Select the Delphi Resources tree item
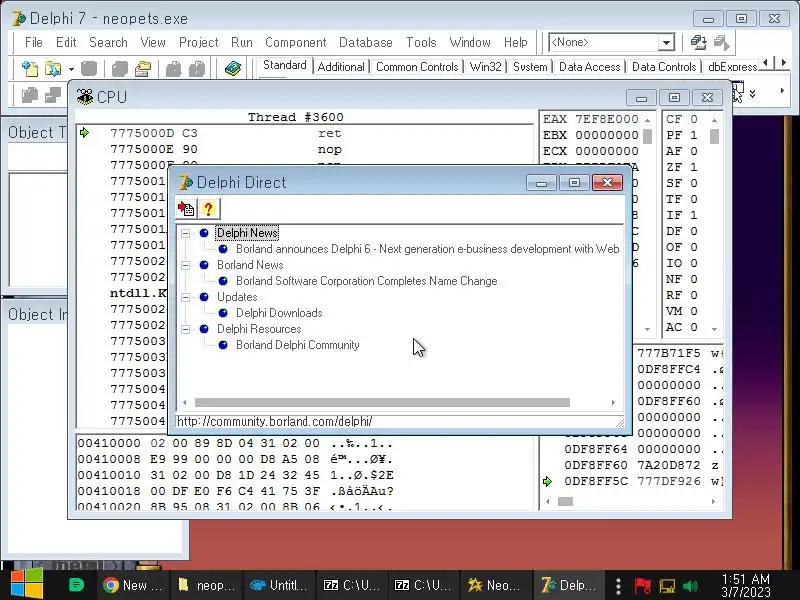800x600 pixels. [x=259, y=329]
